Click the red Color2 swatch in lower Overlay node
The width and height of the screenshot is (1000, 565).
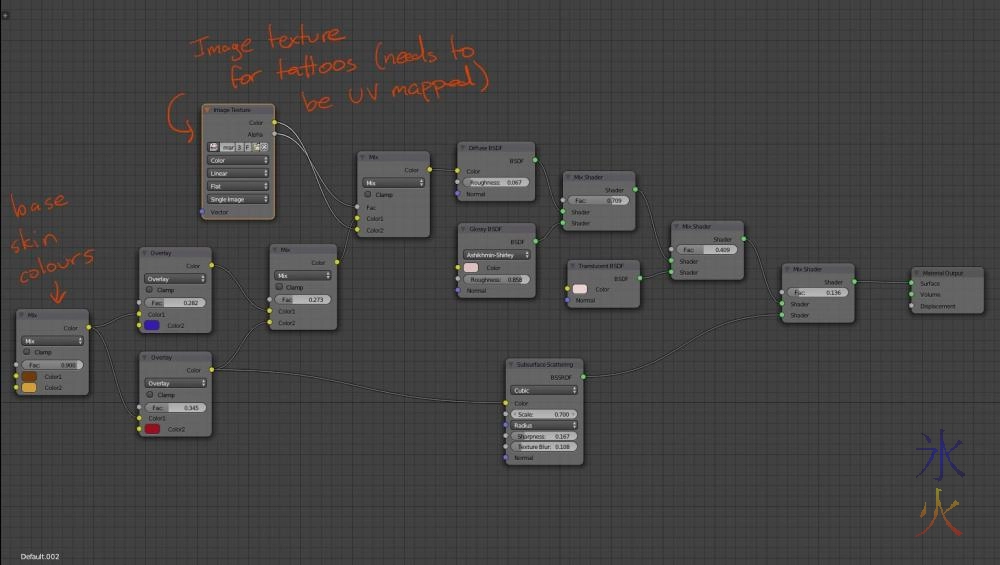coord(153,429)
